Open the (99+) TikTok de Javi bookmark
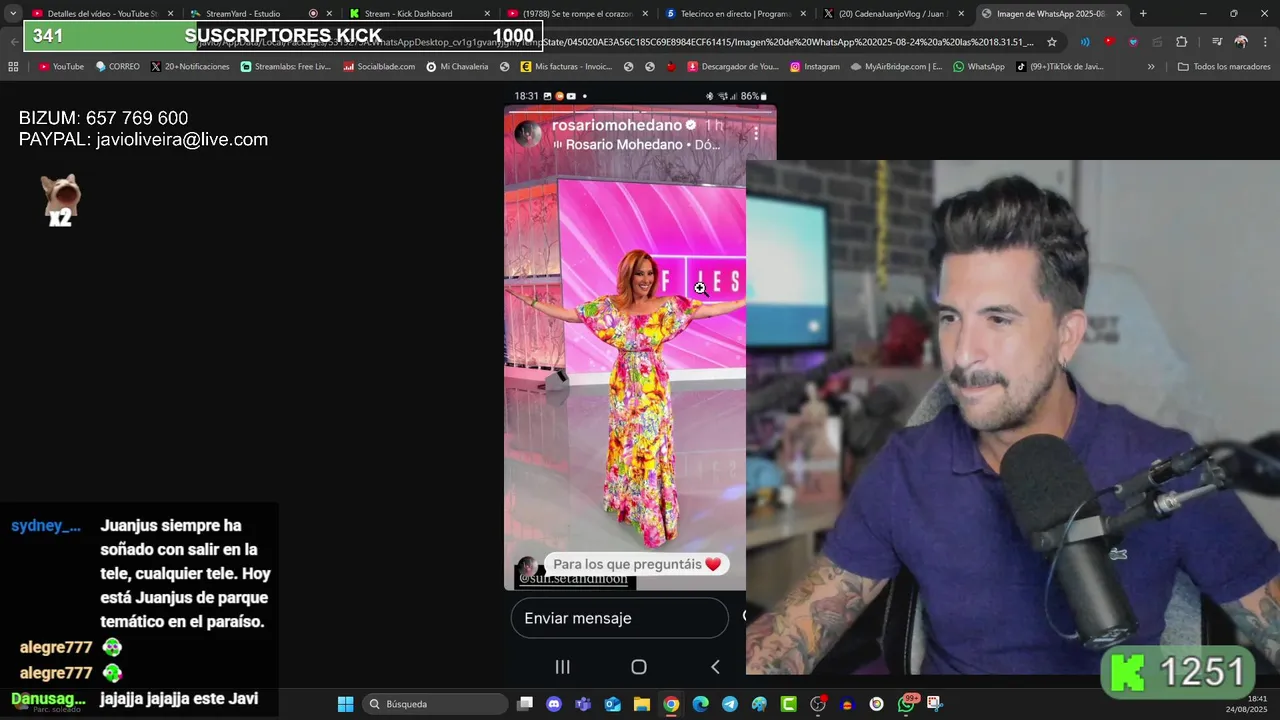 1060,66
